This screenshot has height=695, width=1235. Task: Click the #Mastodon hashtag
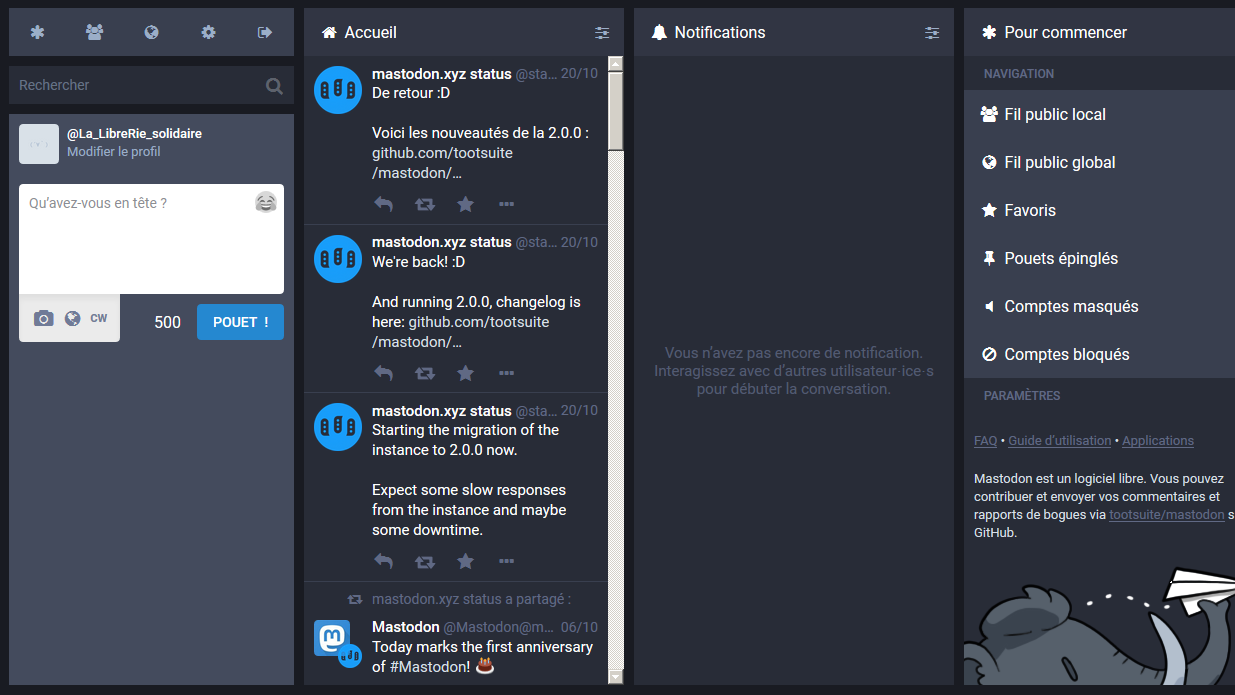coord(429,667)
